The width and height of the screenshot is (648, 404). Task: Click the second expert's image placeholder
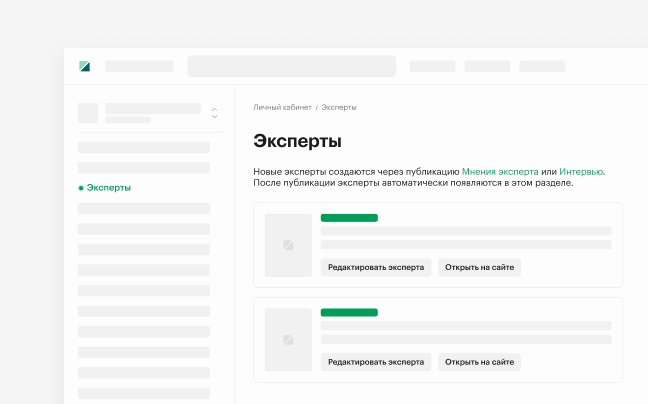(x=288, y=340)
